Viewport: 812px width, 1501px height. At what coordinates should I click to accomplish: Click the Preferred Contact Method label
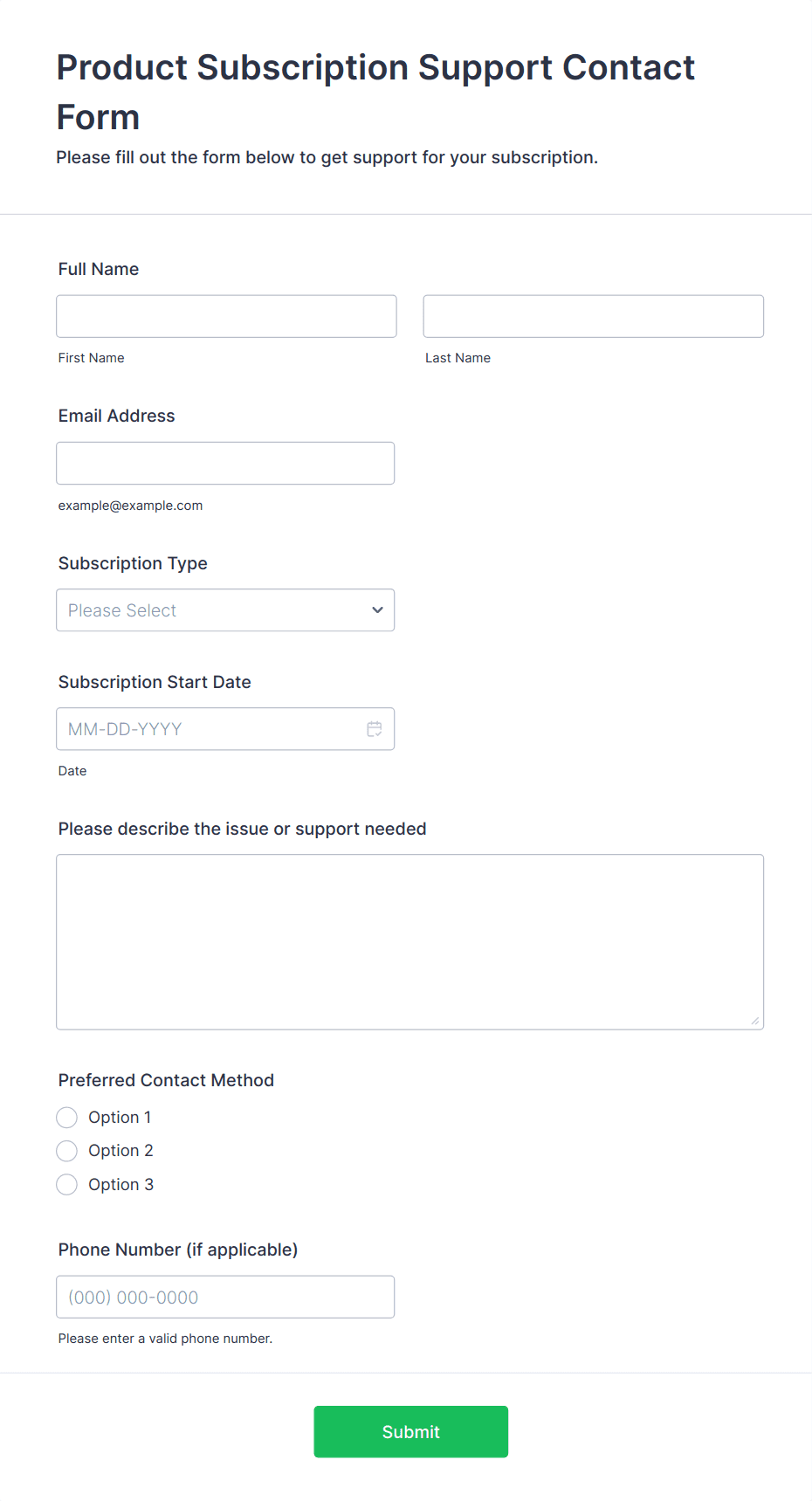[166, 1080]
